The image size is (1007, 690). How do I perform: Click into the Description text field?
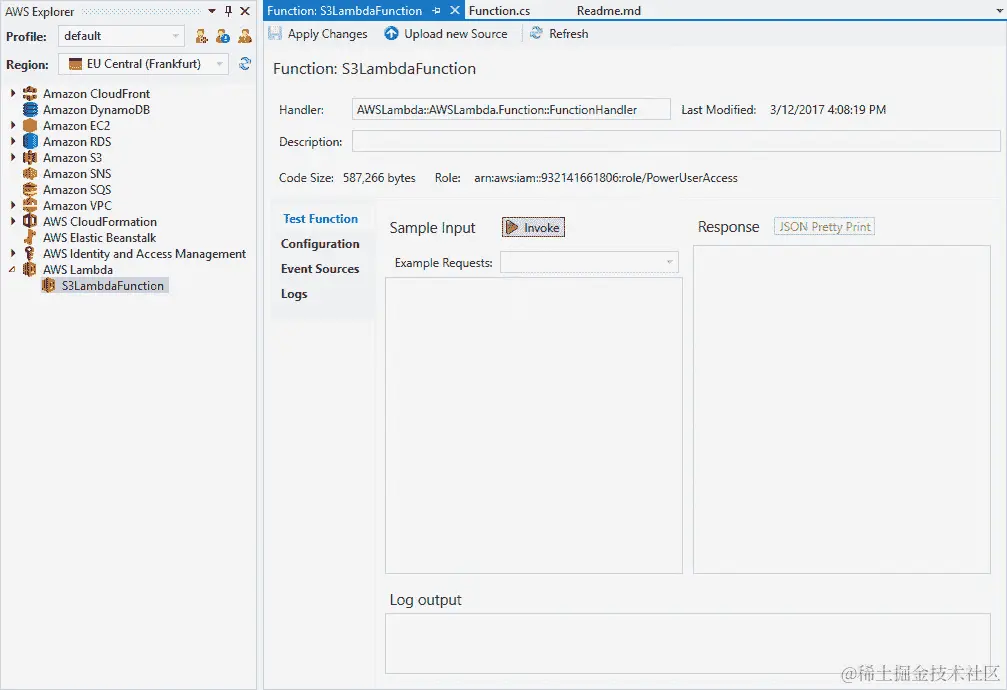click(x=676, y=141)
